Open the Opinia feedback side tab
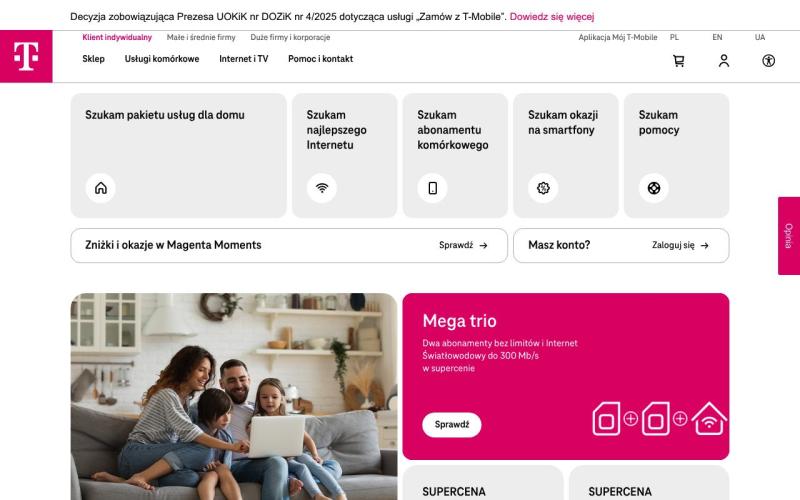The height and width of the screenshot is (500, 800). click(789, 236)
